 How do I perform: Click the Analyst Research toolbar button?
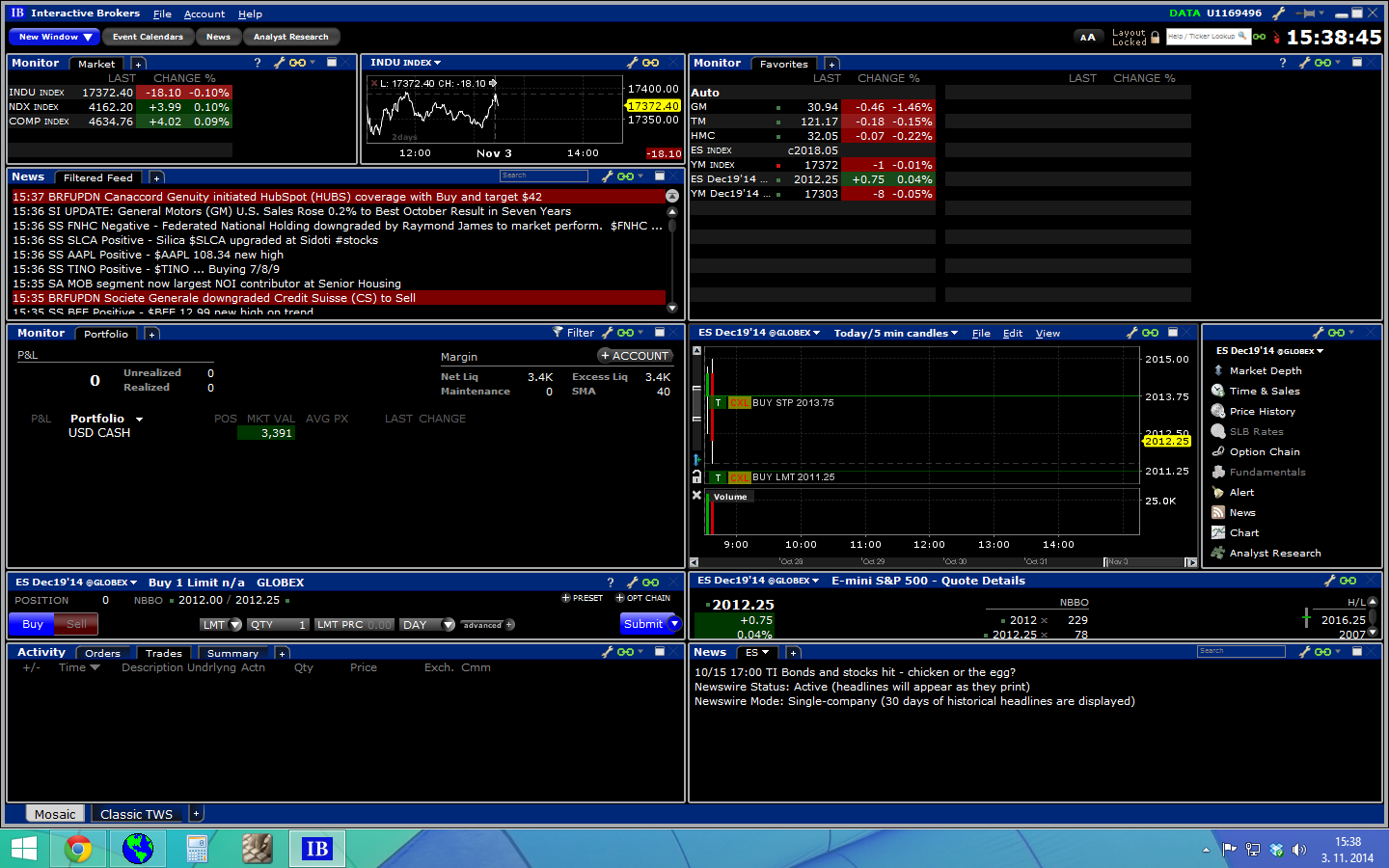tap(290, 37)
